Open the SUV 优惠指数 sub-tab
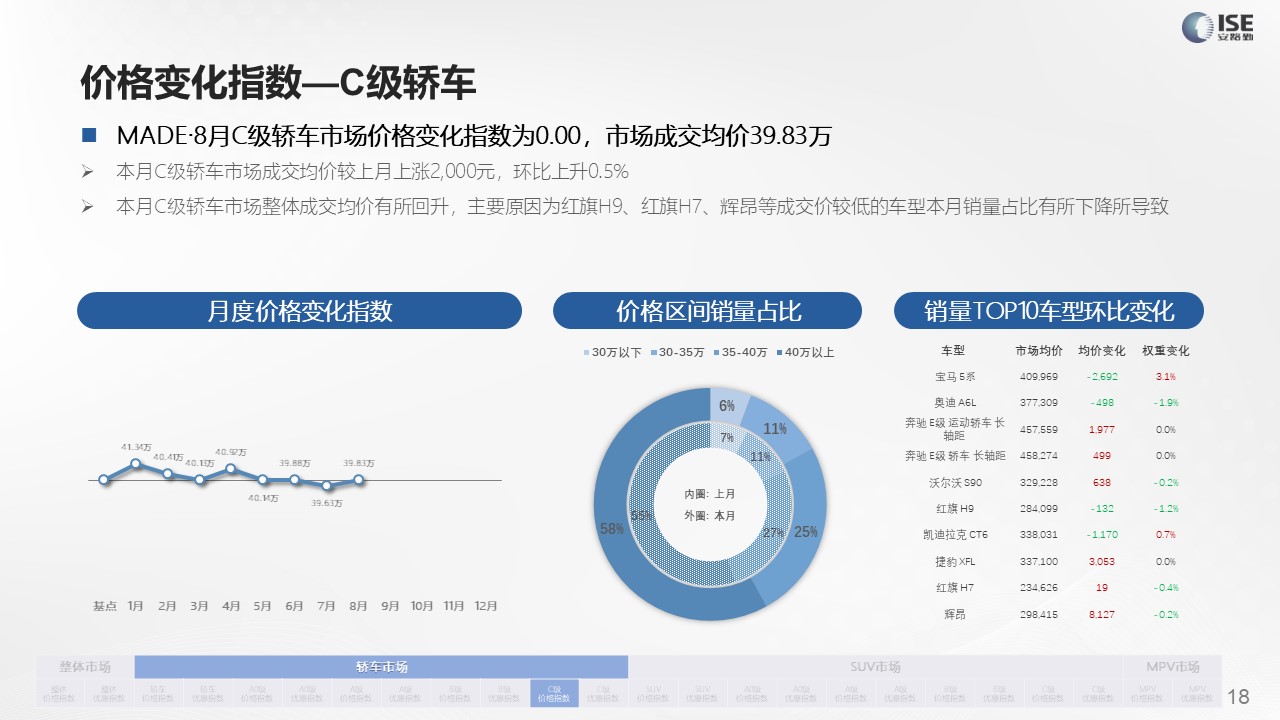1280x720 pixels. 702,694
